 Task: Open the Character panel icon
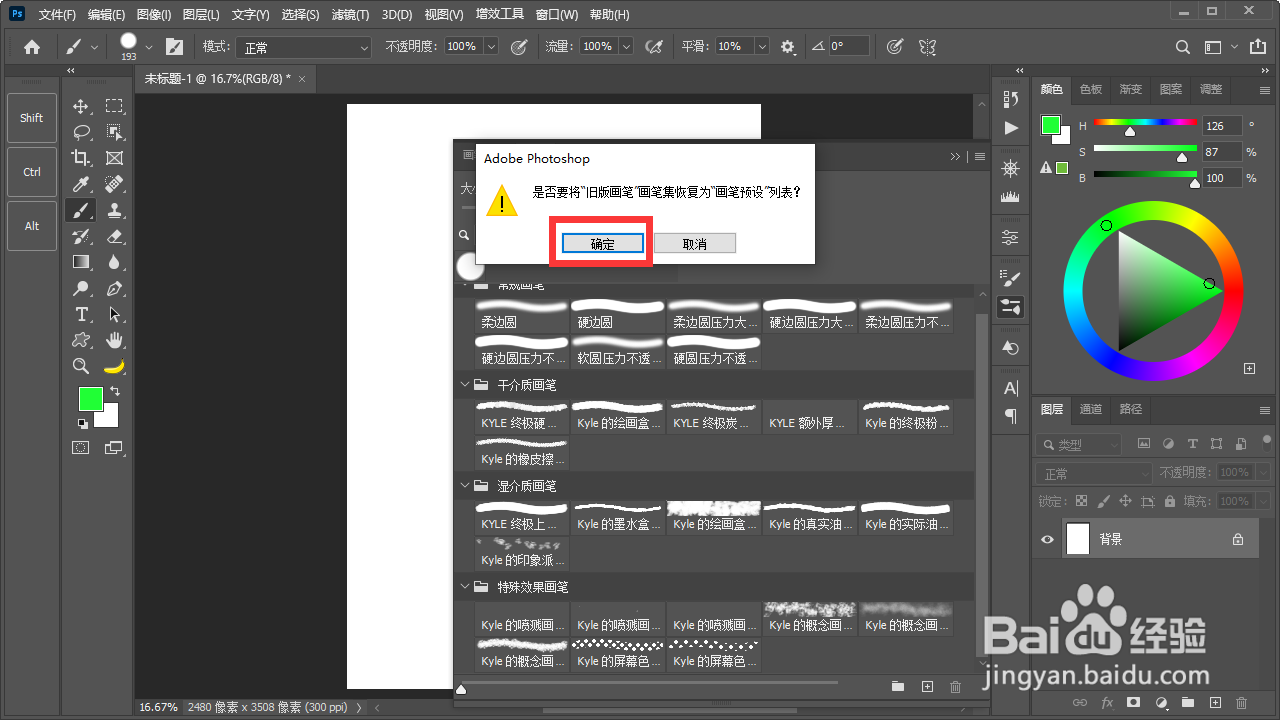pyautogui.click(x=1011, y=388)
